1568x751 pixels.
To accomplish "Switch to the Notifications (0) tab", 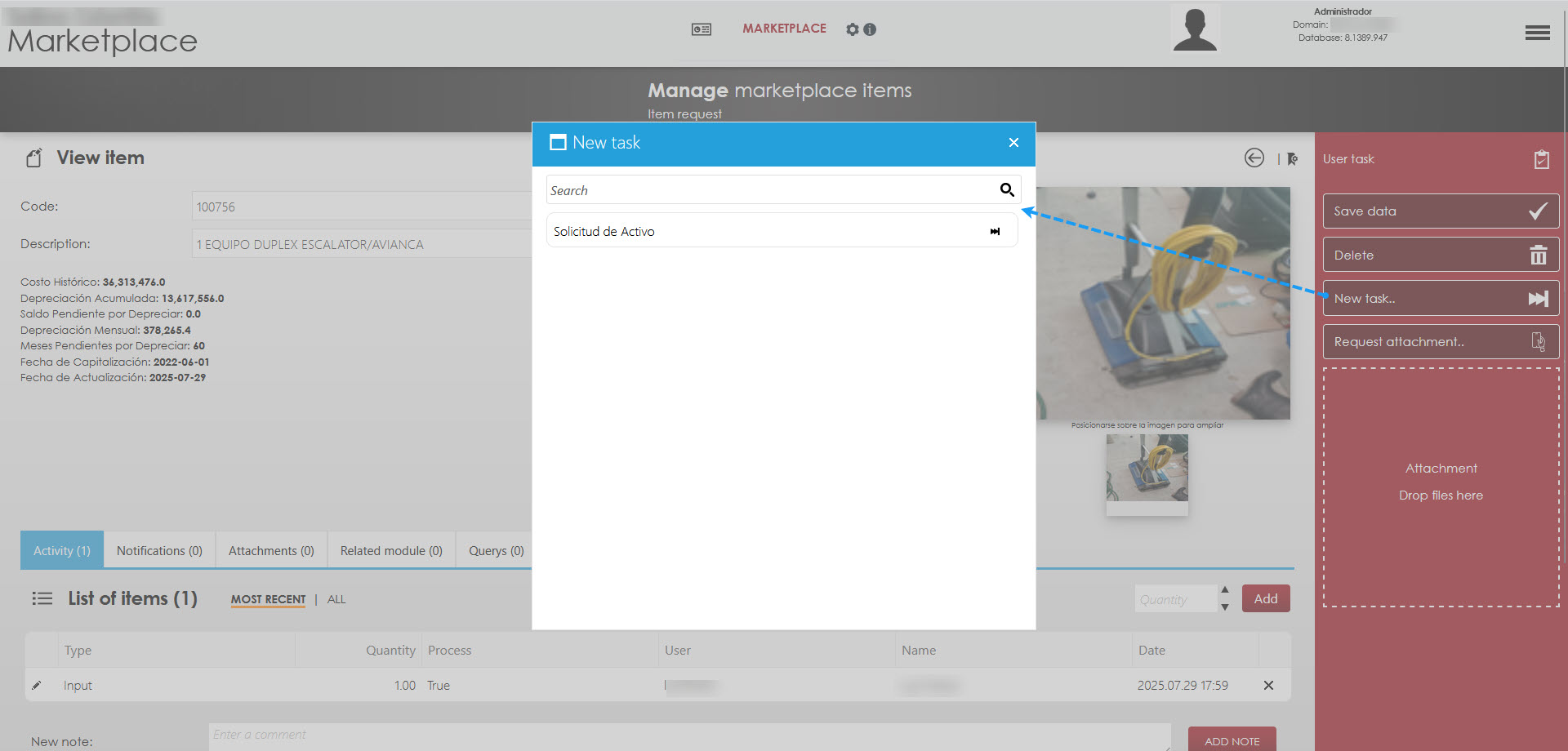I will point(159,551).
